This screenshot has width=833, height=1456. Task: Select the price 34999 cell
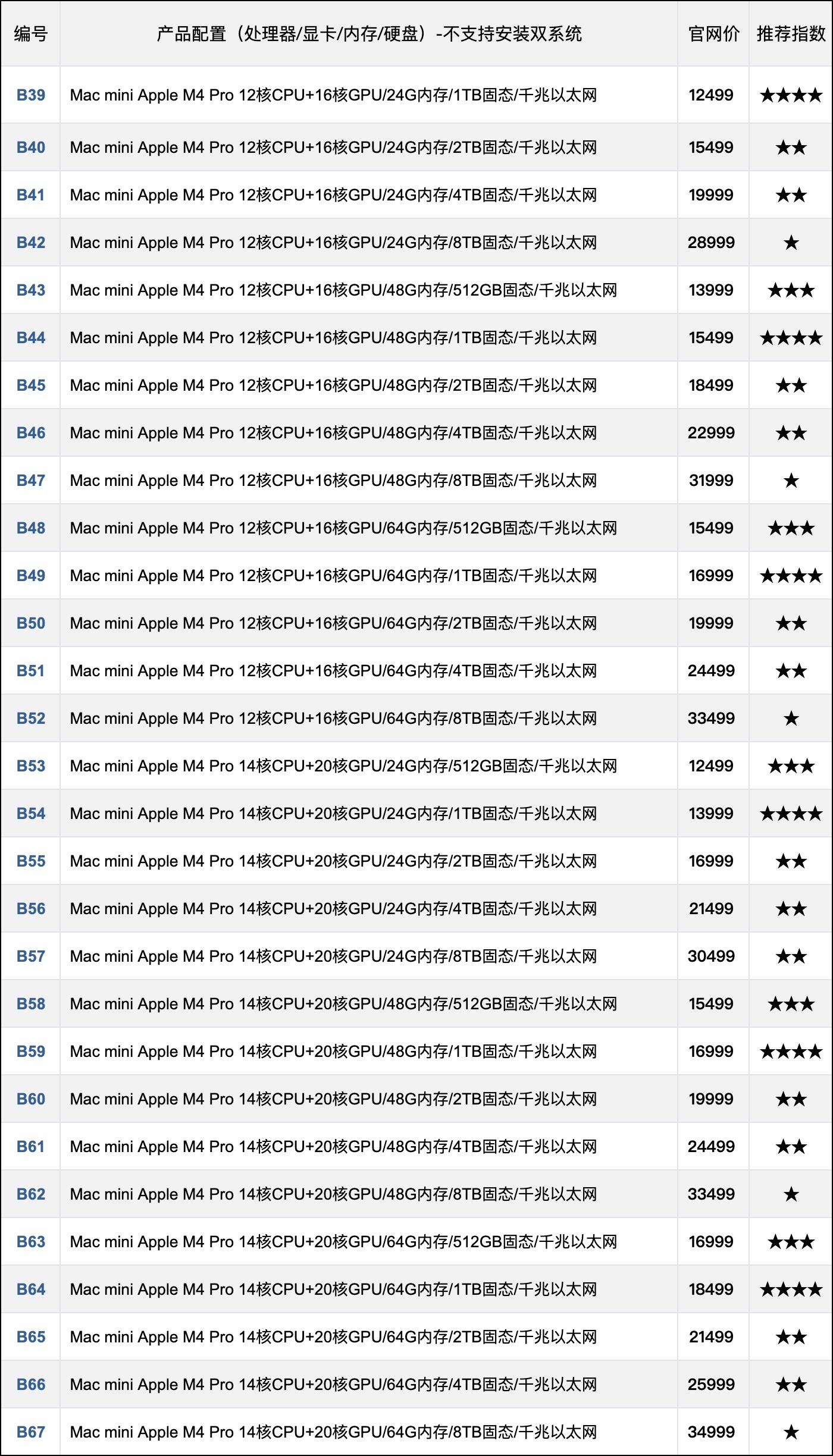click(x=711, y=1432)
